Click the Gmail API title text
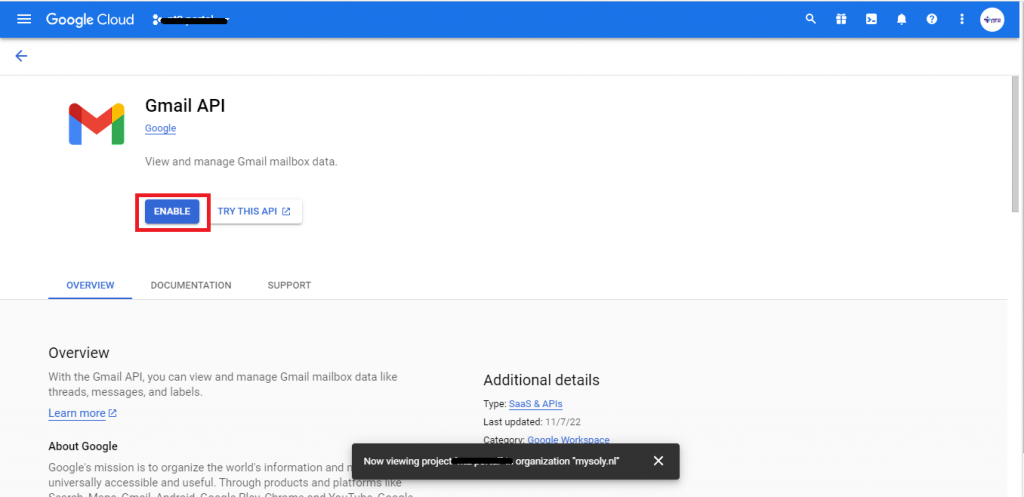Screen dimensions: 1024x497 [x=185, y=106]
